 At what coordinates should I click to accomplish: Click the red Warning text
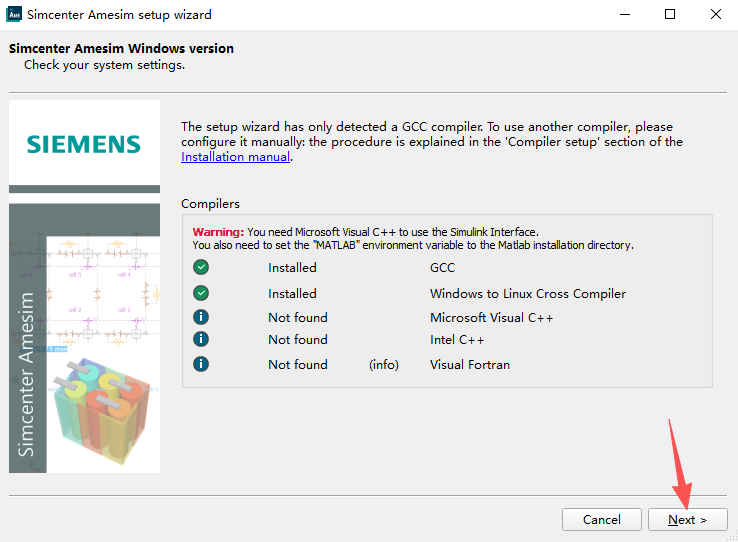tap(218, 231)
